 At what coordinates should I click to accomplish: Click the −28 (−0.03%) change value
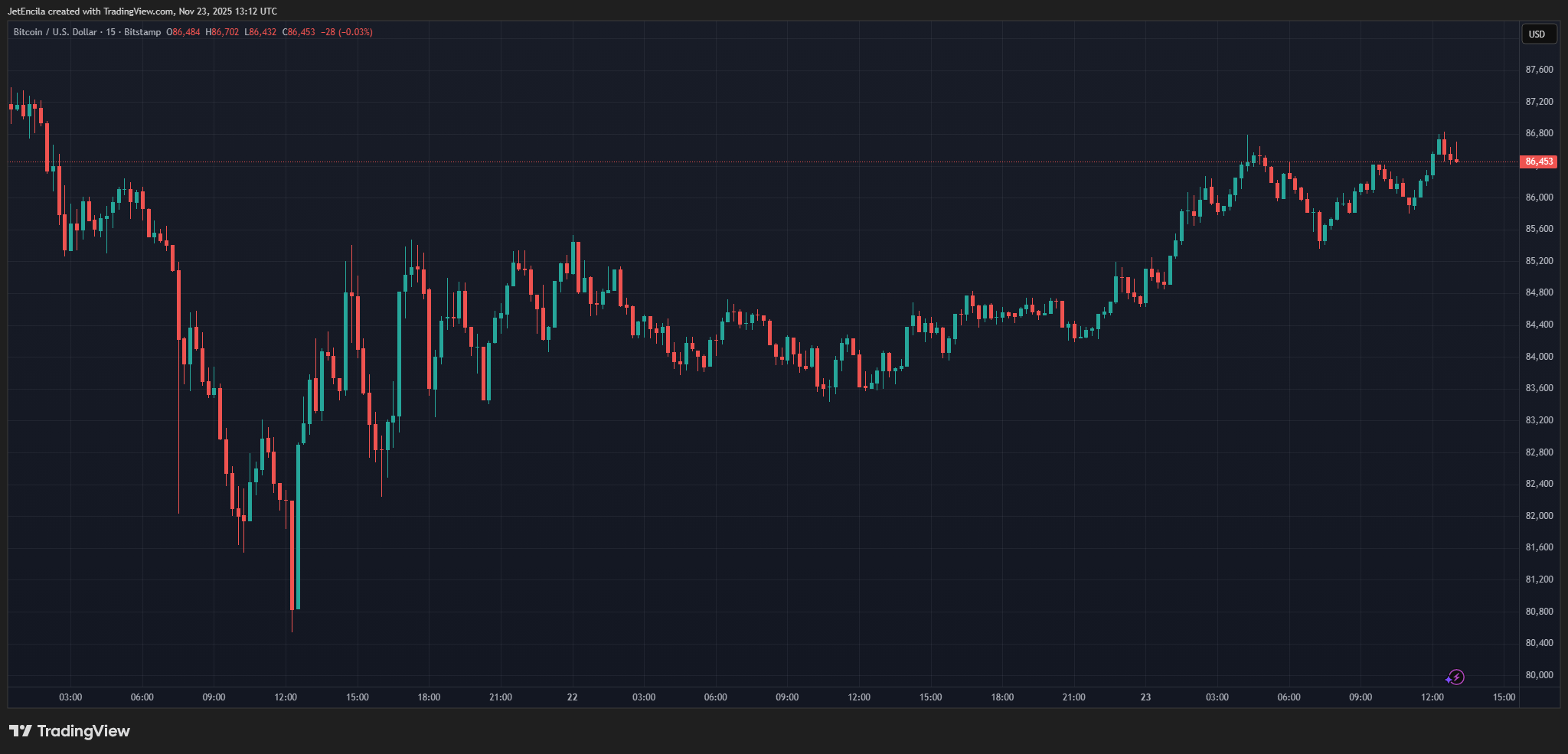(x=347, y=32)
